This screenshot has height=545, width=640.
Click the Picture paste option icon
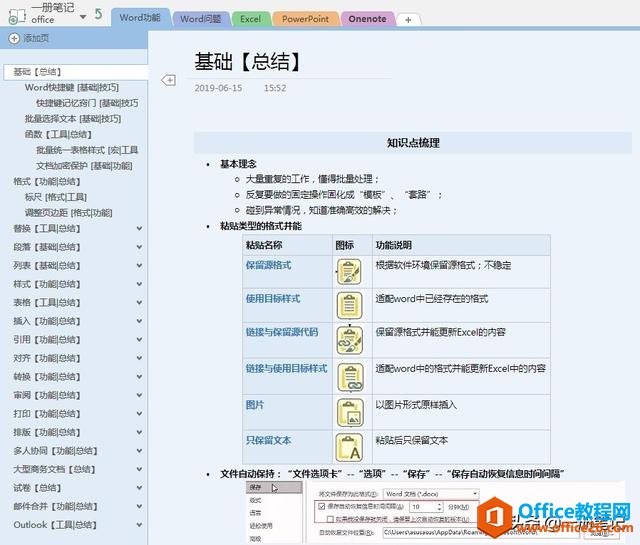click(x=350, y=412)
